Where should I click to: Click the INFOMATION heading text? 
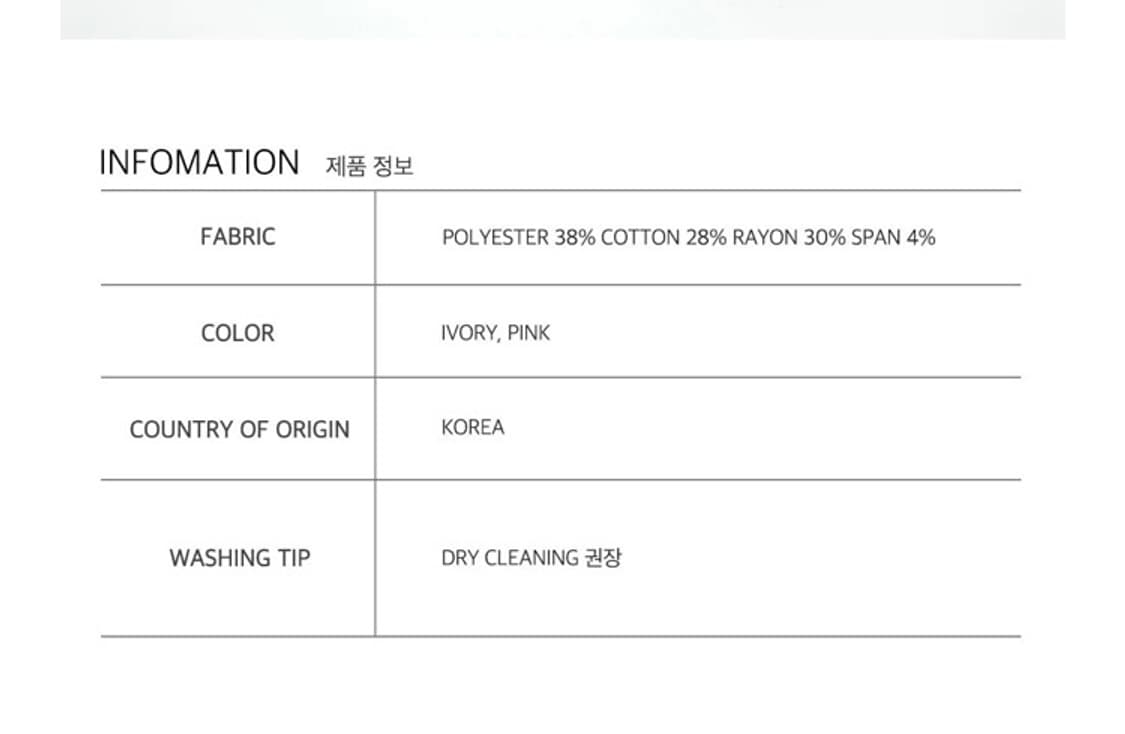pyautogui.click(x=199, y=163)
